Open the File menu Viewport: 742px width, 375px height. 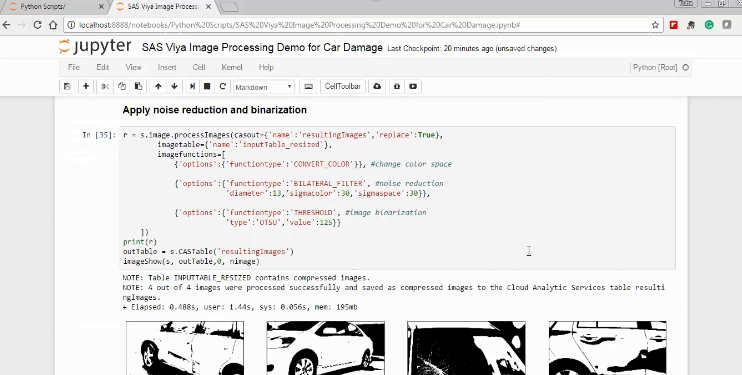pyautogui.click(x=73, y=67)
